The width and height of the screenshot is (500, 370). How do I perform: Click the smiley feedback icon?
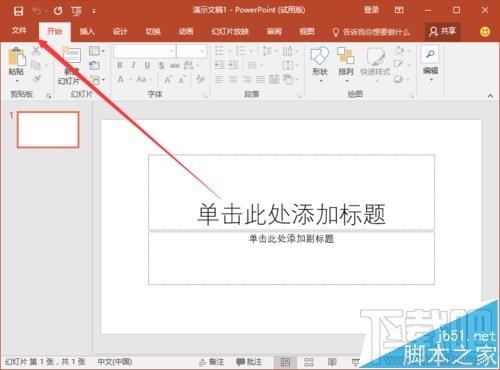coord(485,32)
